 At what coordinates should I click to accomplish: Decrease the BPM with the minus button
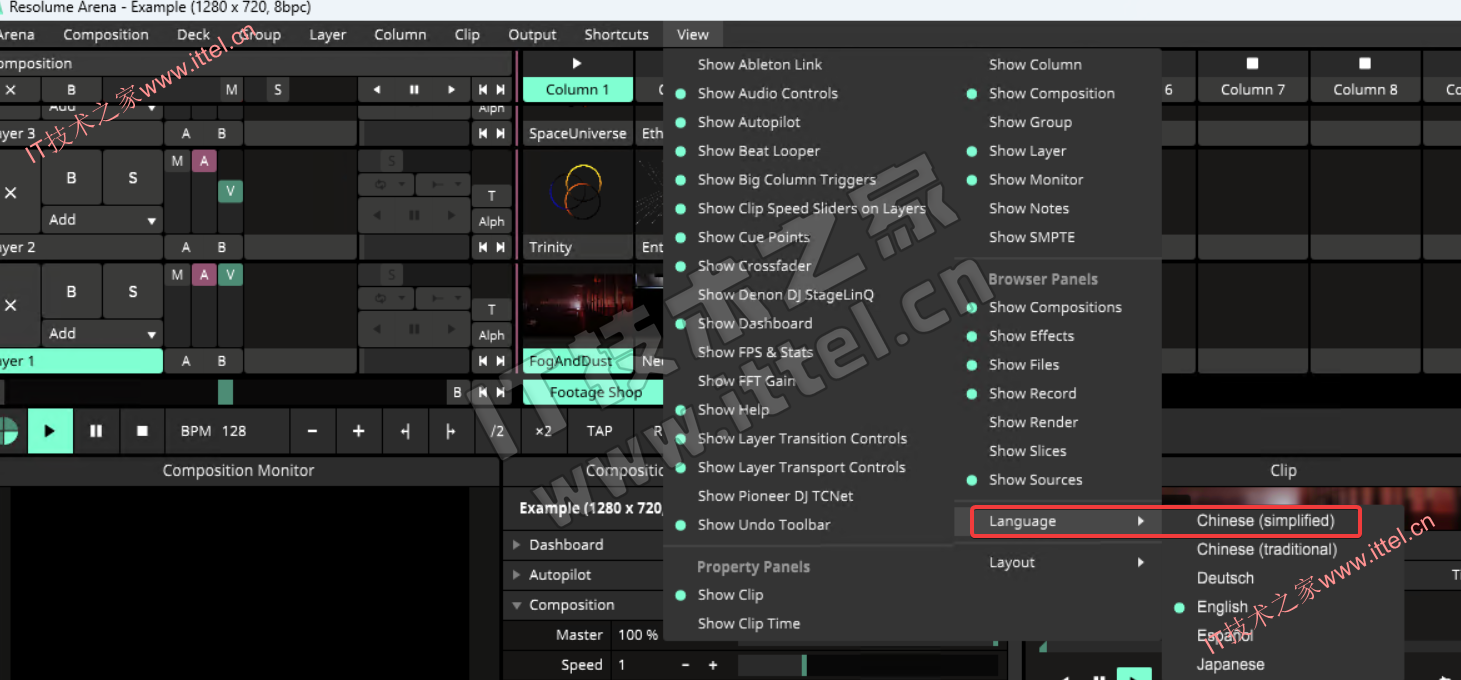[312, 431]
